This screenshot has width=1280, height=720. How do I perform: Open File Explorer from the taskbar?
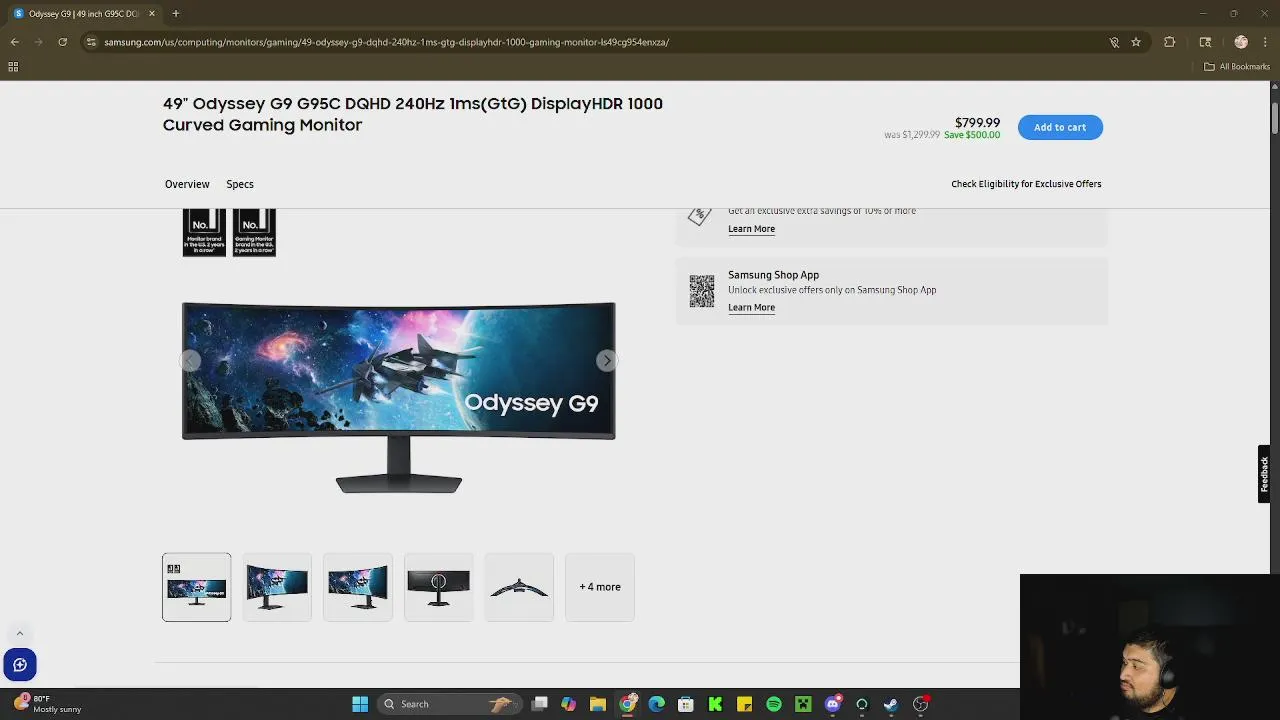597,704
